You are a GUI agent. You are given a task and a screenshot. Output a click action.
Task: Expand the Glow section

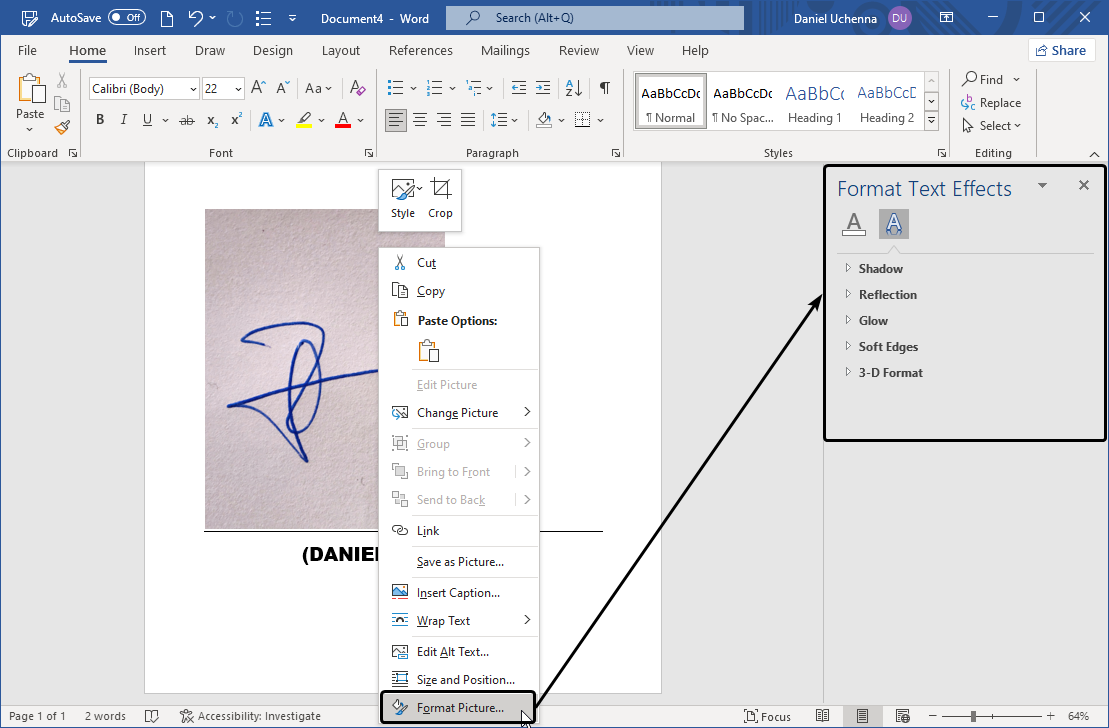click(872, 320)
